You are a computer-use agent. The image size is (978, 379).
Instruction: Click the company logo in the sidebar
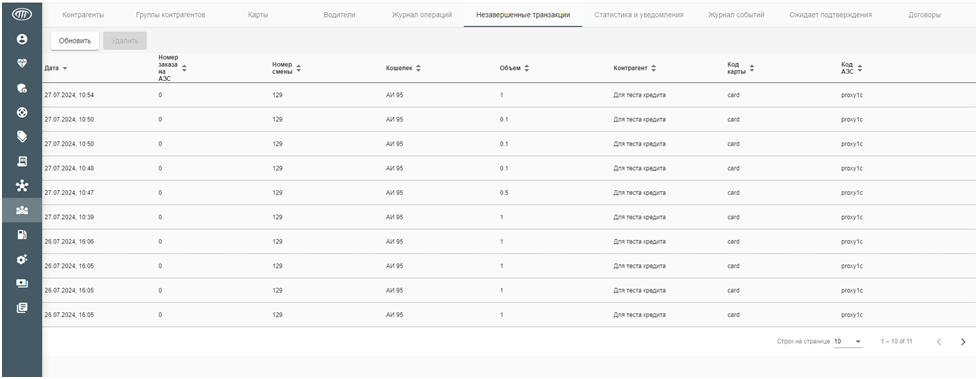pyautogui.click(x=22, y=14)
